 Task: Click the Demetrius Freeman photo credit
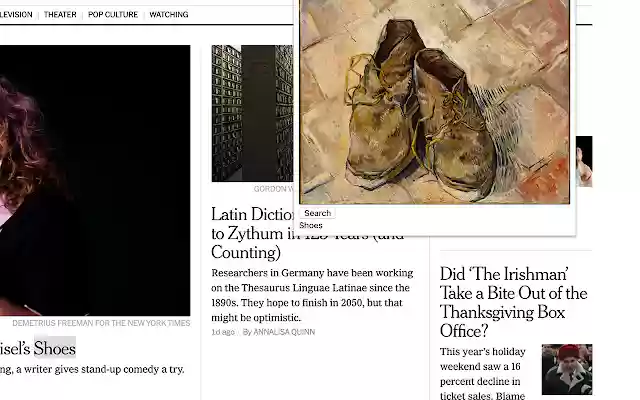(x=101, y=323)
